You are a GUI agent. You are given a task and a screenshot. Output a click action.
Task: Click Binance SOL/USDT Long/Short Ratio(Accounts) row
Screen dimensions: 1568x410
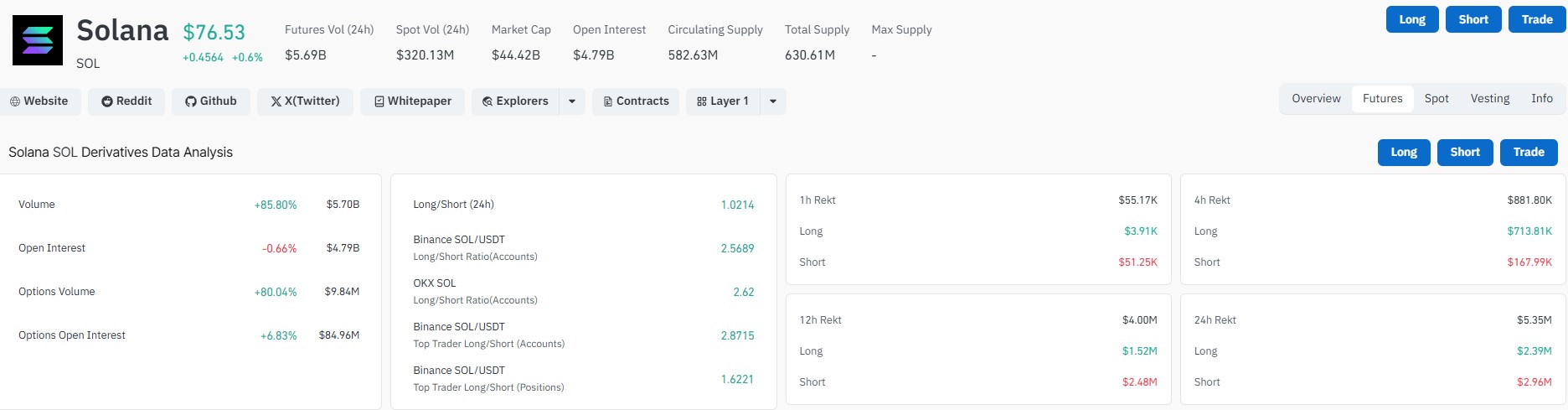(x=584, y=248)
